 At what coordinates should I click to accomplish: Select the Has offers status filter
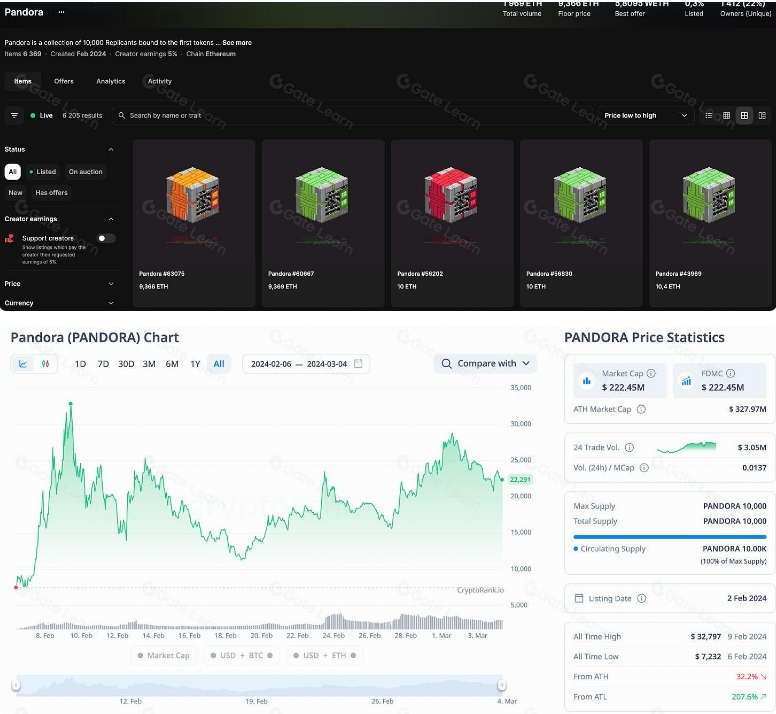pos(51,192)
